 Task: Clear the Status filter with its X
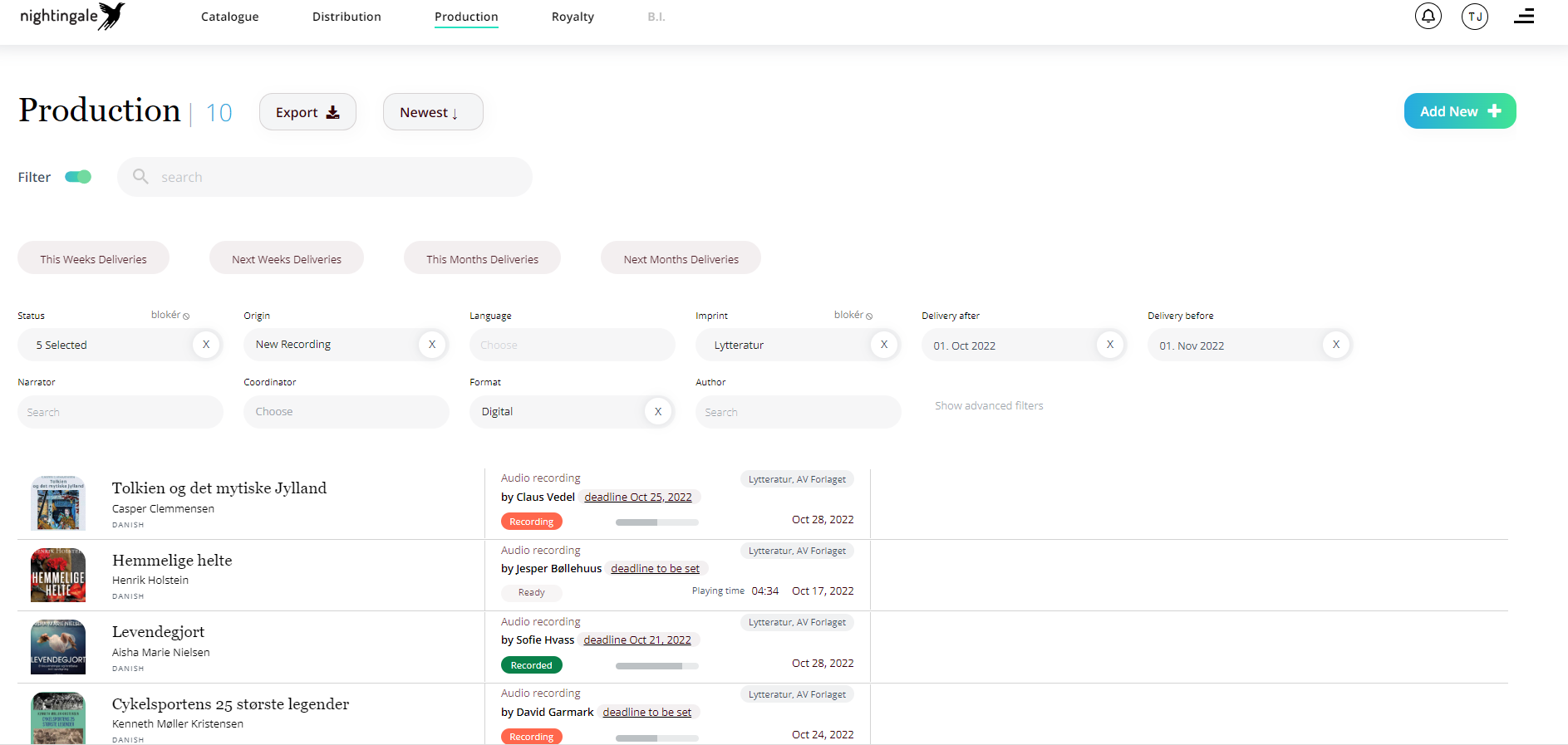(206, 344)
